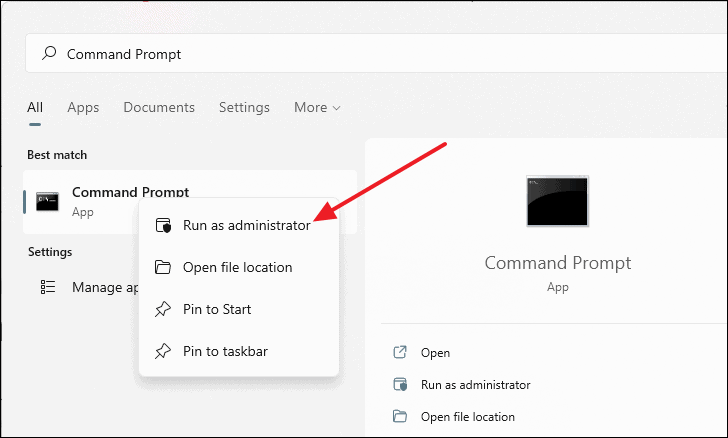Select Open file location in context menu
Viewport: 728px width, 438px height.
point(239,268)
